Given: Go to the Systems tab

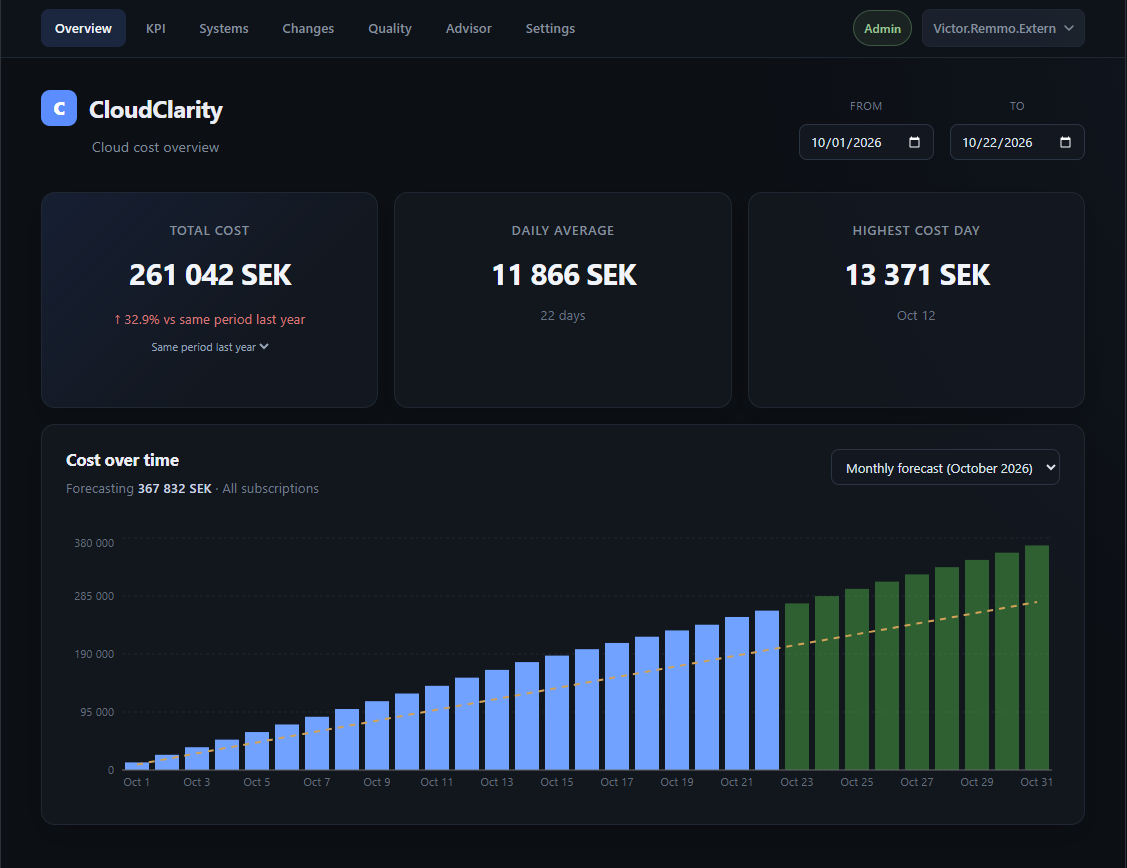Looking at the screenshot, I should pyautogui.click(x=224, y=28).
